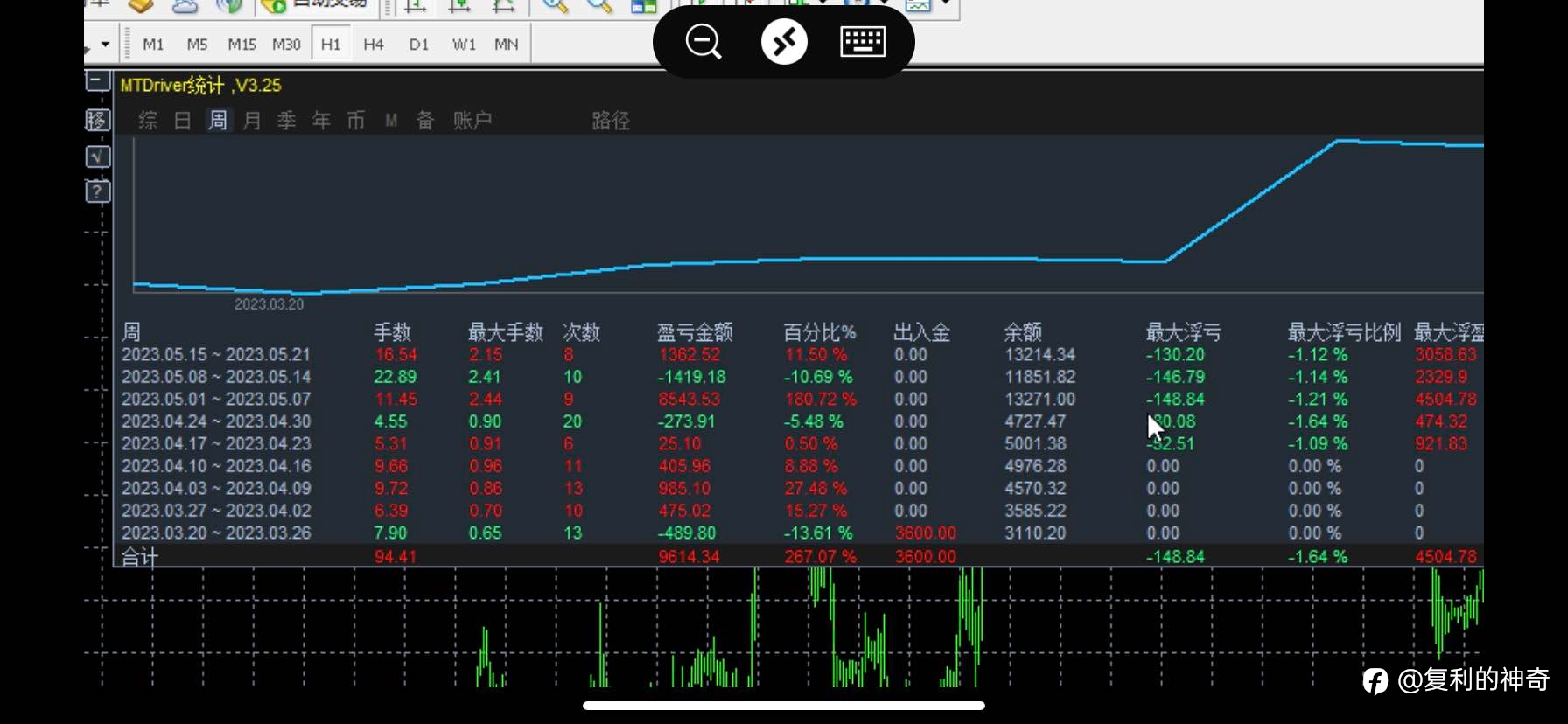Show the on-screen keyboard
Viewport: 1568px width, 724px height.
863,41
